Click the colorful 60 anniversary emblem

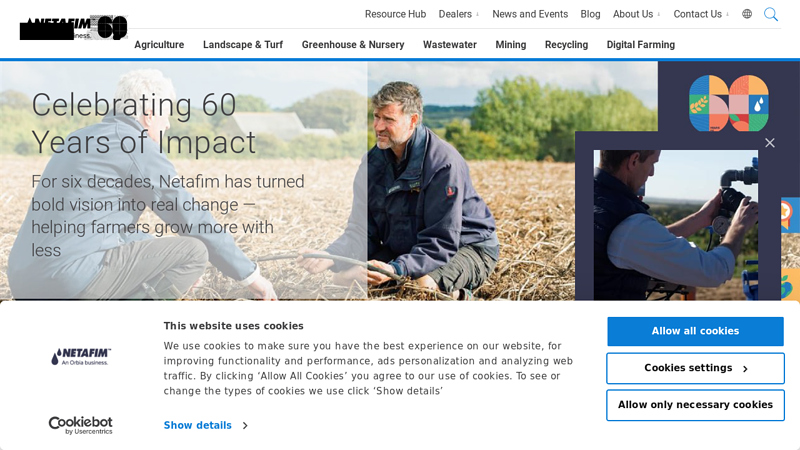(729, 103)
